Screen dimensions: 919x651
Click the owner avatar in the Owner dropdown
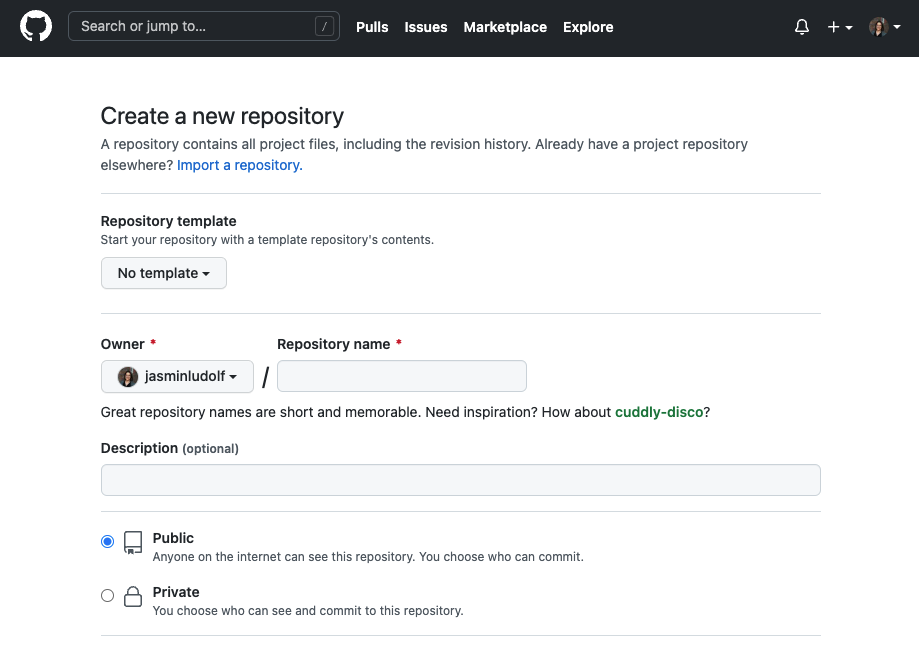coord(127,376)
